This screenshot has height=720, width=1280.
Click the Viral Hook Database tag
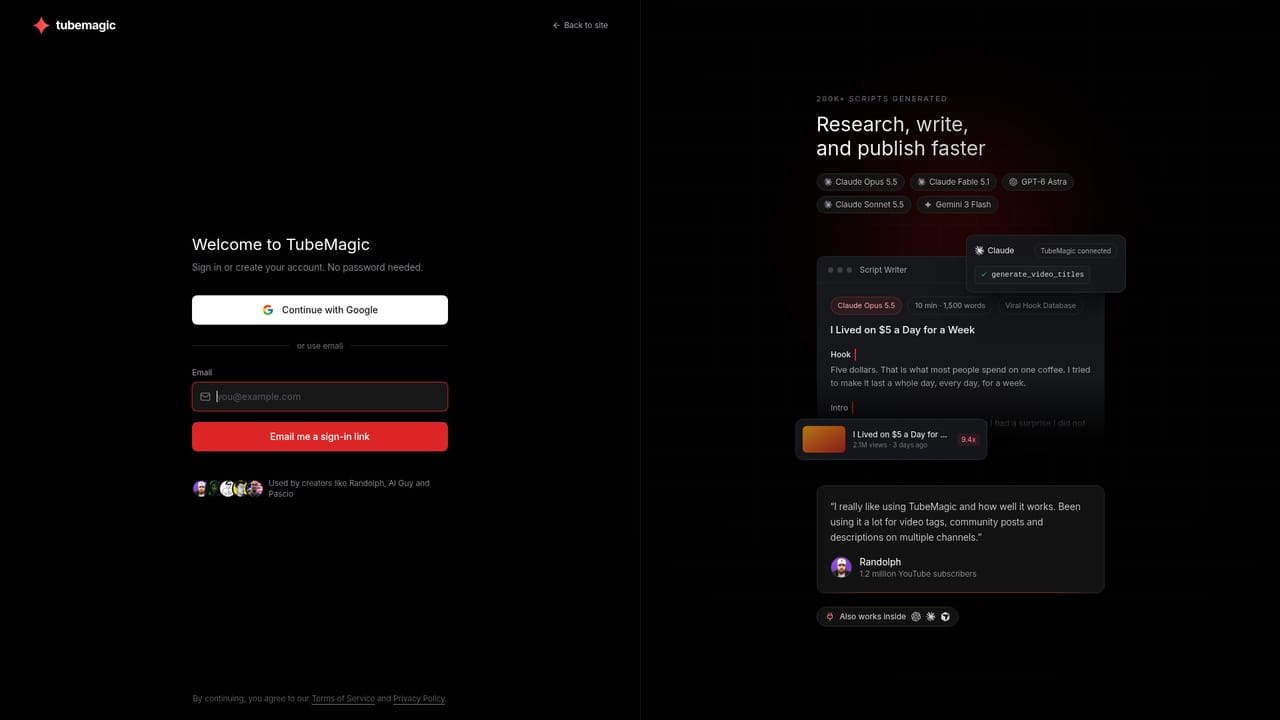[x=1040, y=305]
